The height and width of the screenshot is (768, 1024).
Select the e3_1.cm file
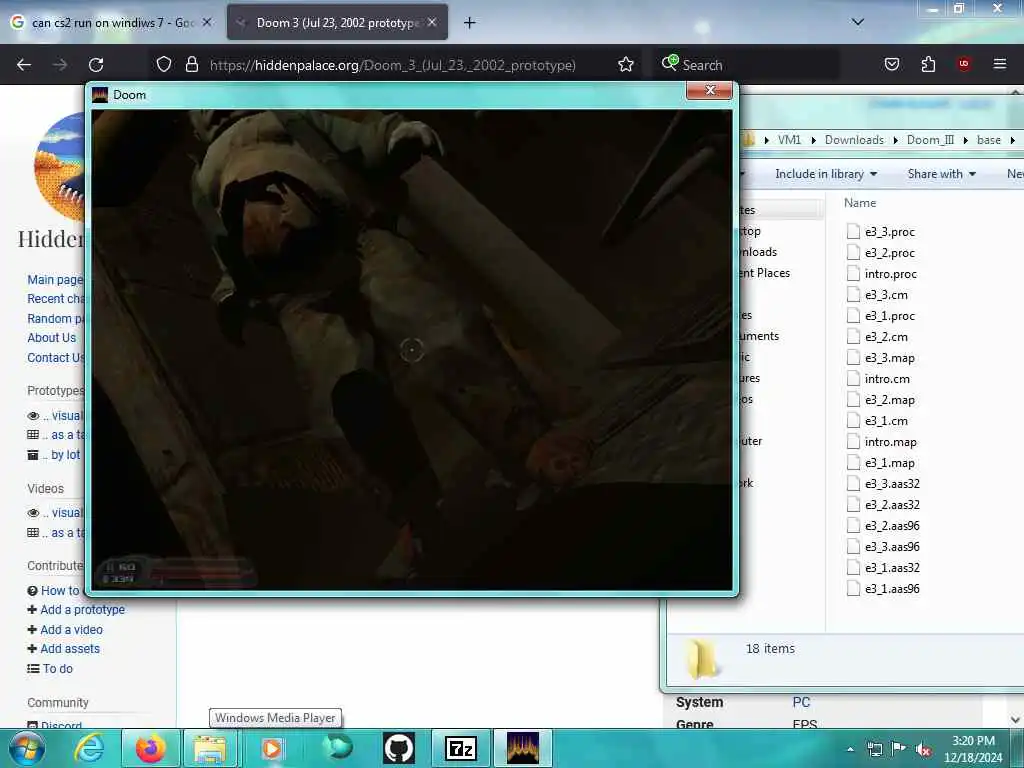point(886,421)
